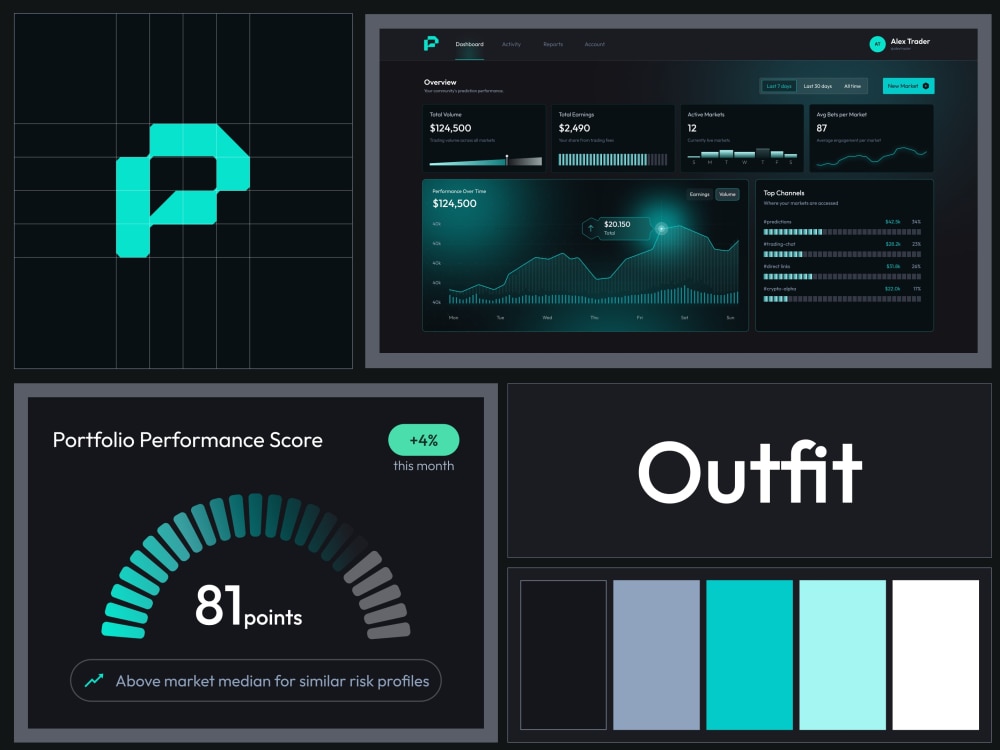Click the large teal P logo mark

point(183,191)
